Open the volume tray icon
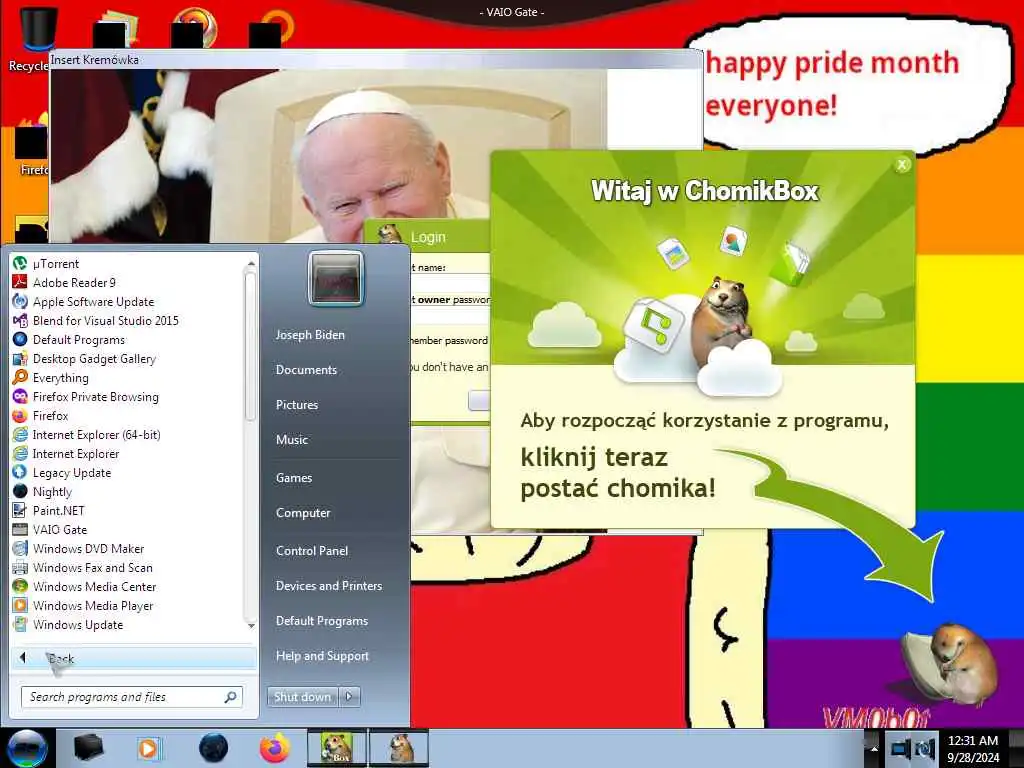Viewport: 1024px width, 768px height. pos(925,749)
